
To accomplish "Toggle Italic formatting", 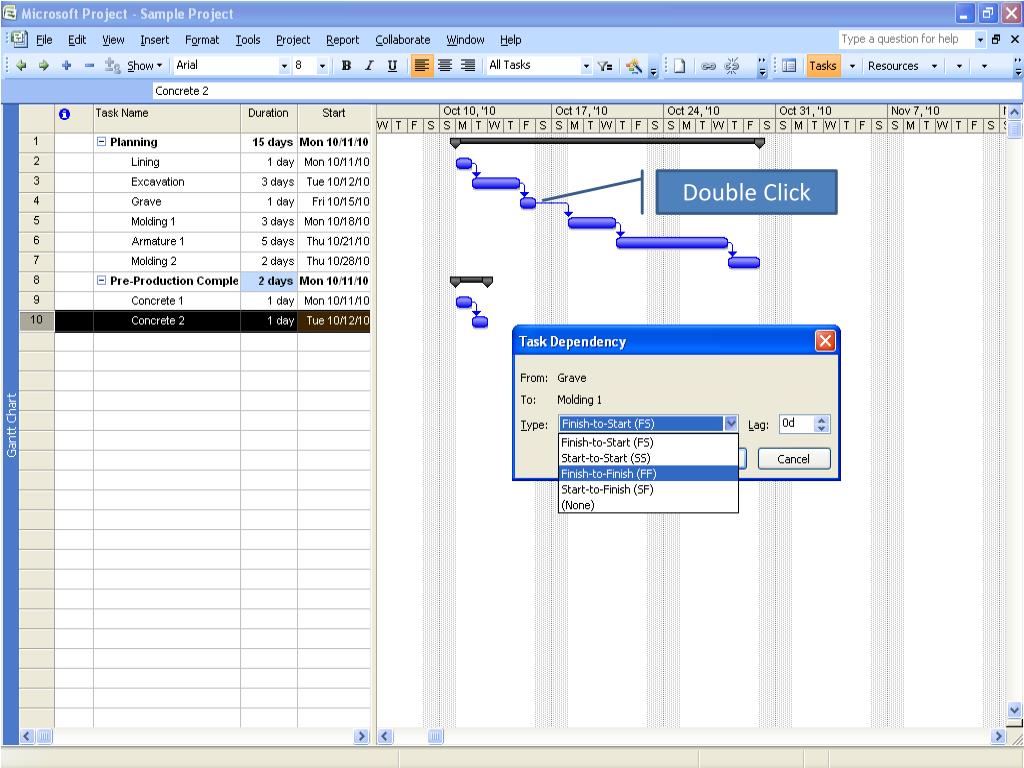I will click(x=369, y=65).
